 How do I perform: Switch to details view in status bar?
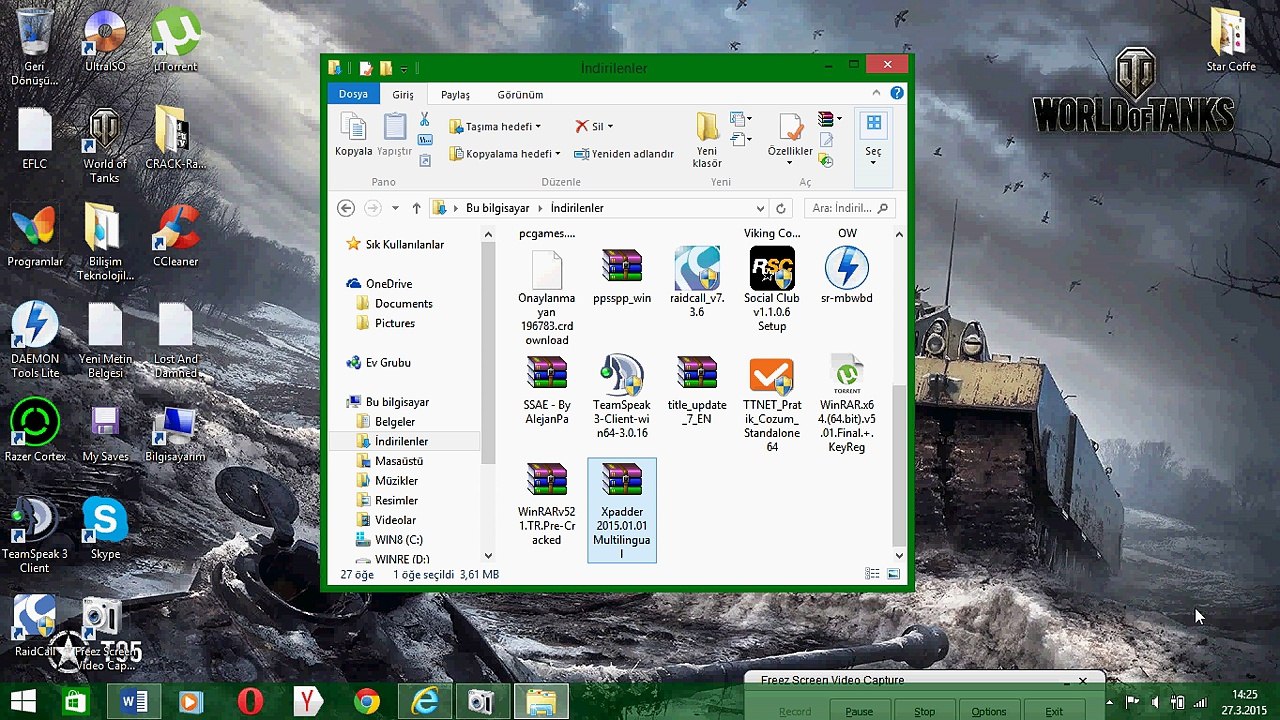[873, 574]
